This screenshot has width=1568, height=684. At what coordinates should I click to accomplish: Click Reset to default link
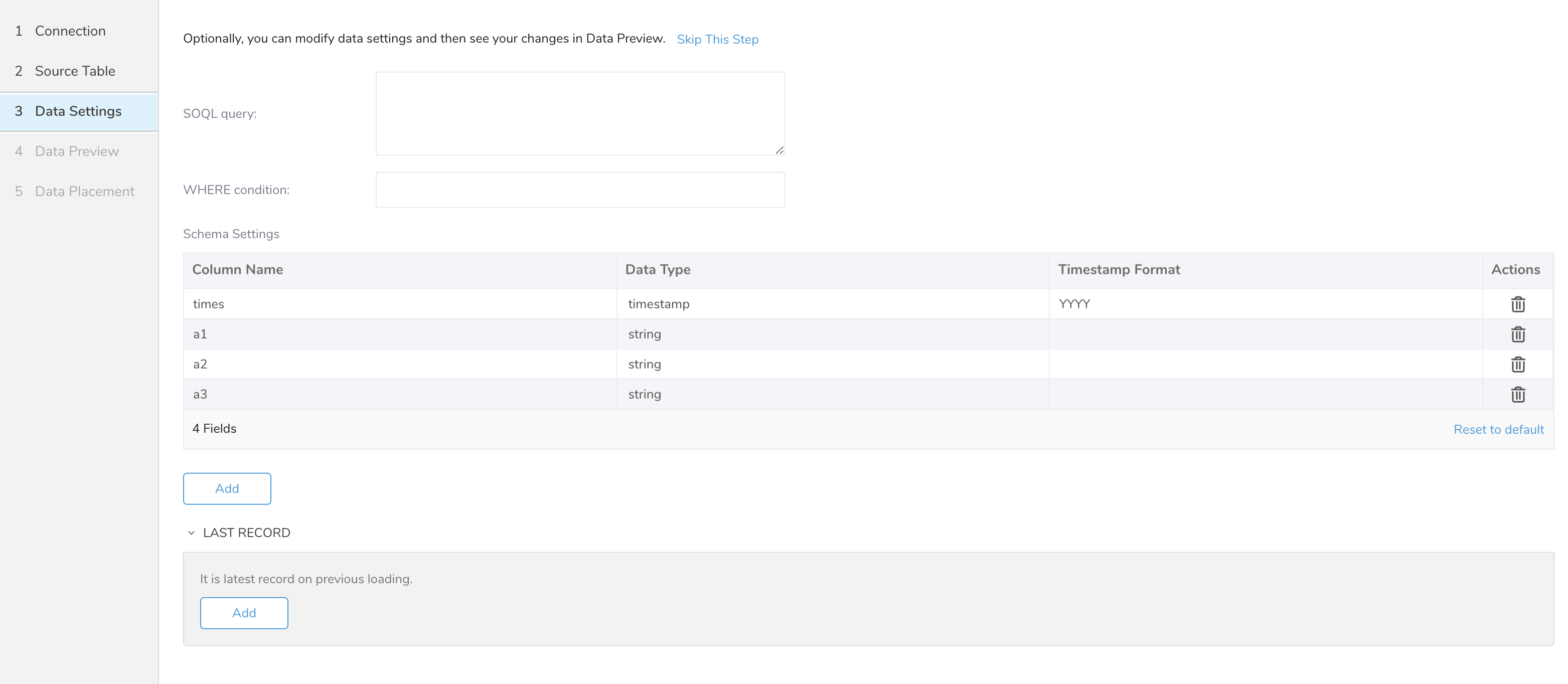(x=1498, y=430)
